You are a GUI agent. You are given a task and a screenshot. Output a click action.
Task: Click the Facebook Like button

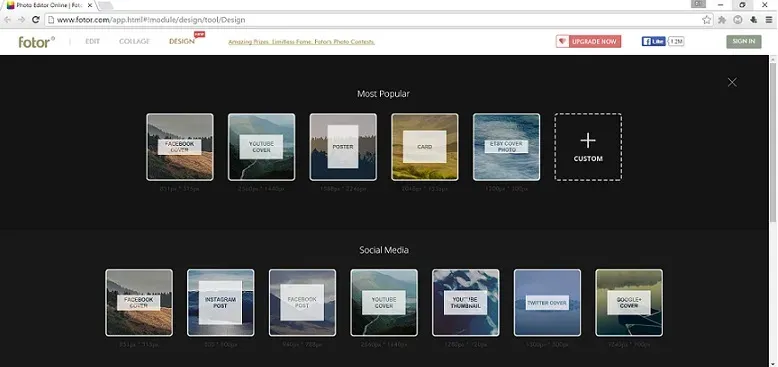tap(653, 42)
